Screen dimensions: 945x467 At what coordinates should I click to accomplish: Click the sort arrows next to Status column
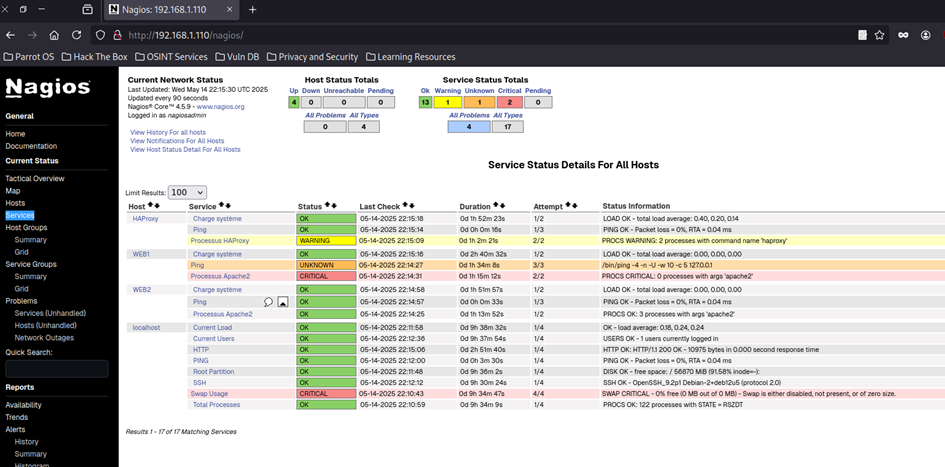[x=332, y=206]
